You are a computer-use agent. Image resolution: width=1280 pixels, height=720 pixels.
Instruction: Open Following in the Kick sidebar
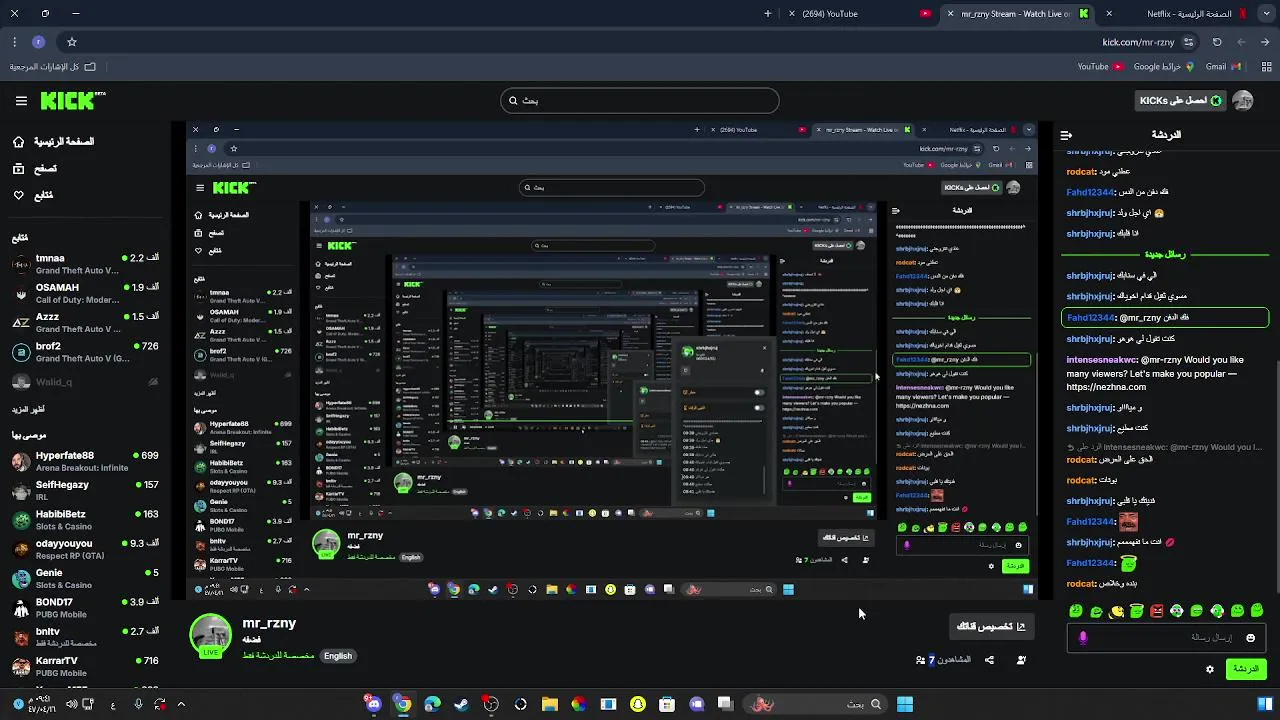tap(34, 195)
